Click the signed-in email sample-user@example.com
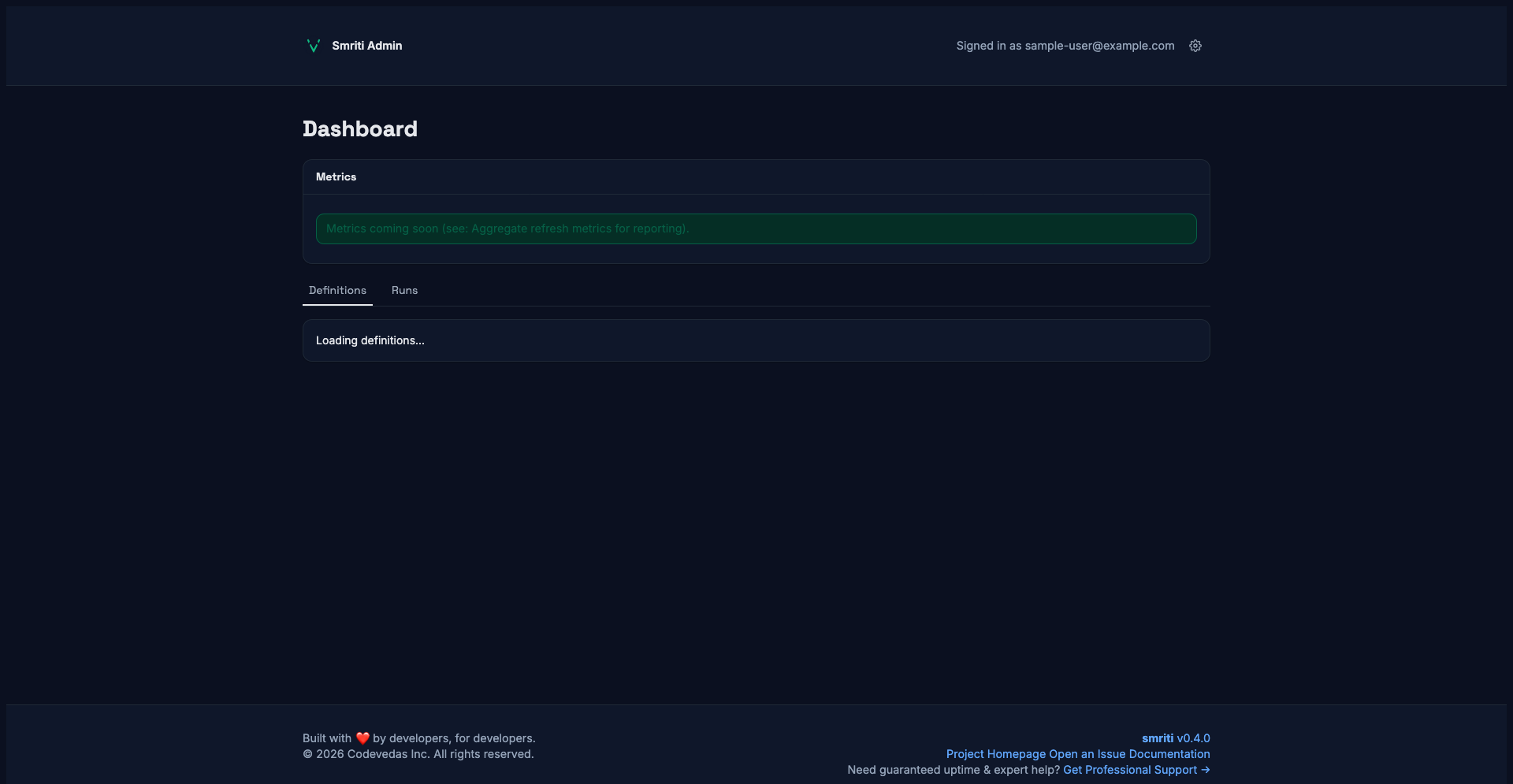This screenshot has height=784, width=1513. click(x=1099, y=46)
